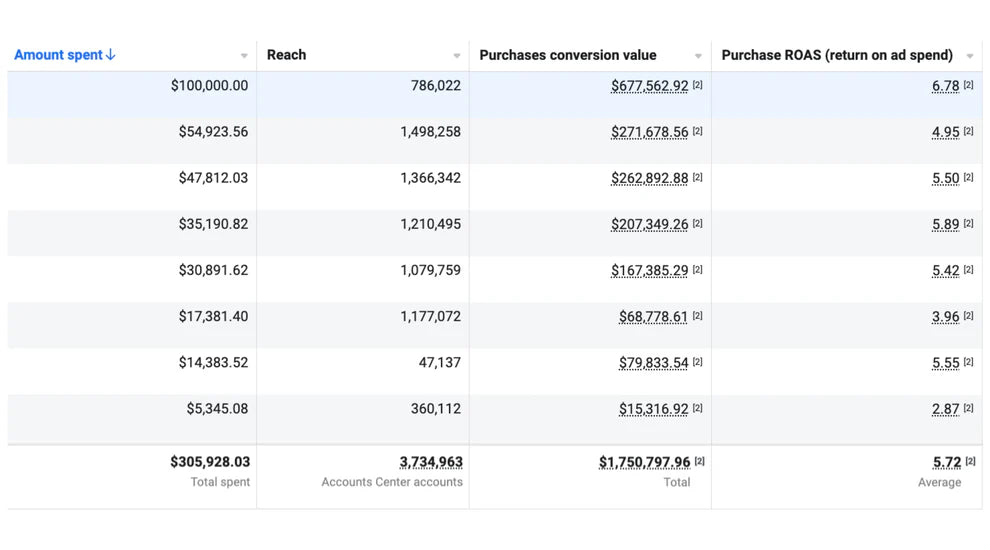
Task: Open the Reach column dropdown arrow
Action: pyautogui.click(x=457, y=56)
